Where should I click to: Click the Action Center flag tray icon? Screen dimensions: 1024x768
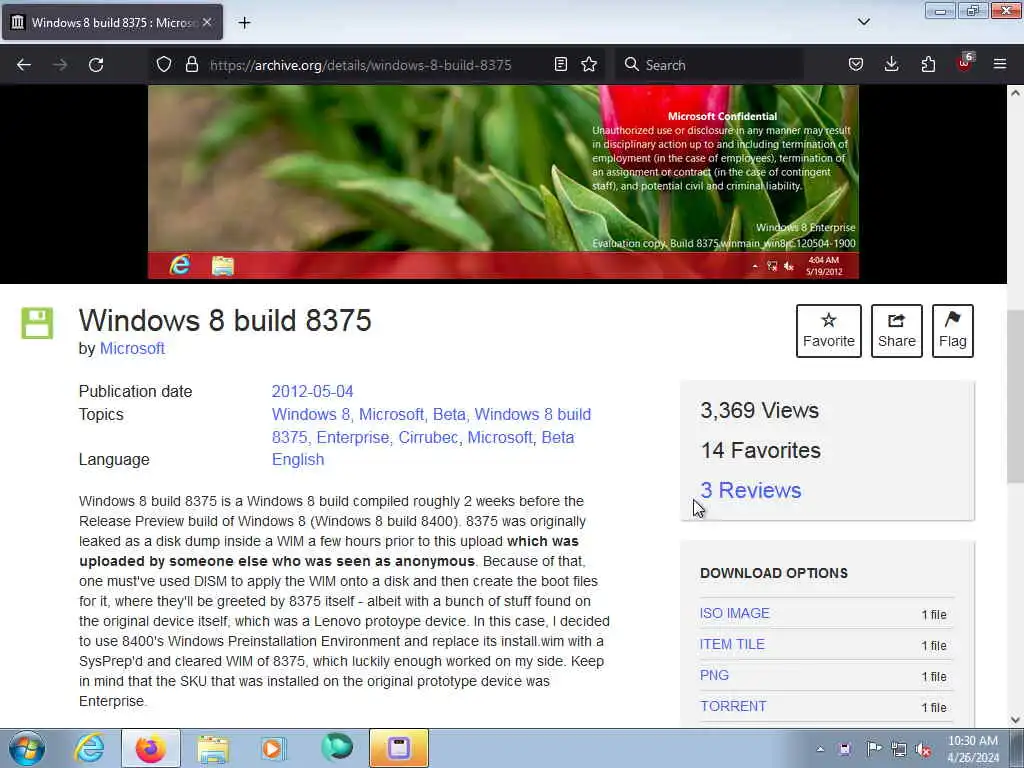coord(873,748)
